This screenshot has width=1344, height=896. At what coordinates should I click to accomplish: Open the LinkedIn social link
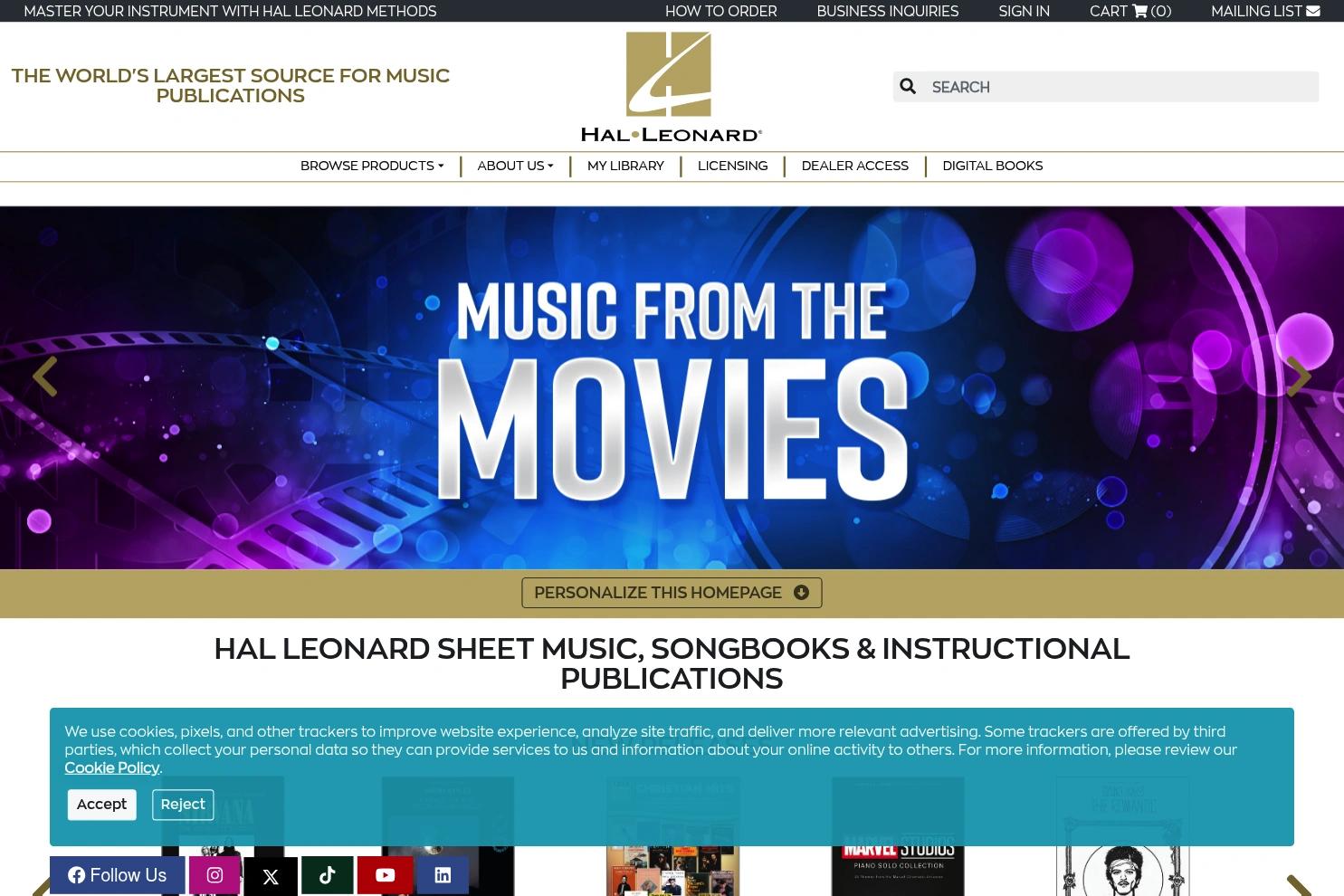[443, 875]
